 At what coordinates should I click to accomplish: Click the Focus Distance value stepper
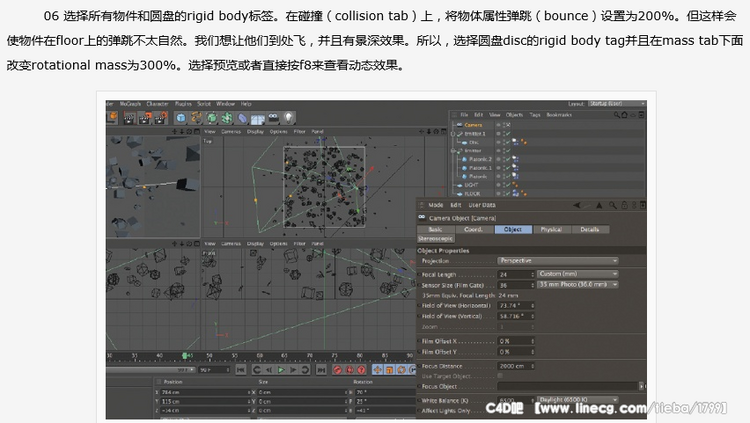(532, 366)
